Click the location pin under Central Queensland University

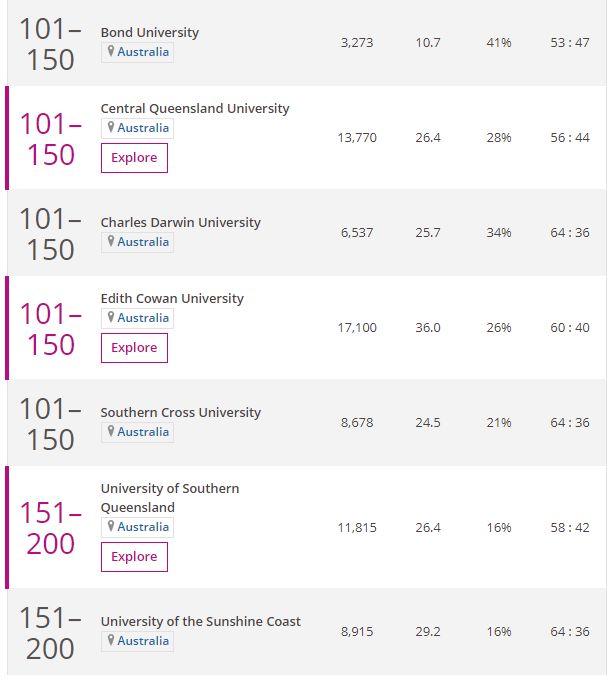coord(111,127)
